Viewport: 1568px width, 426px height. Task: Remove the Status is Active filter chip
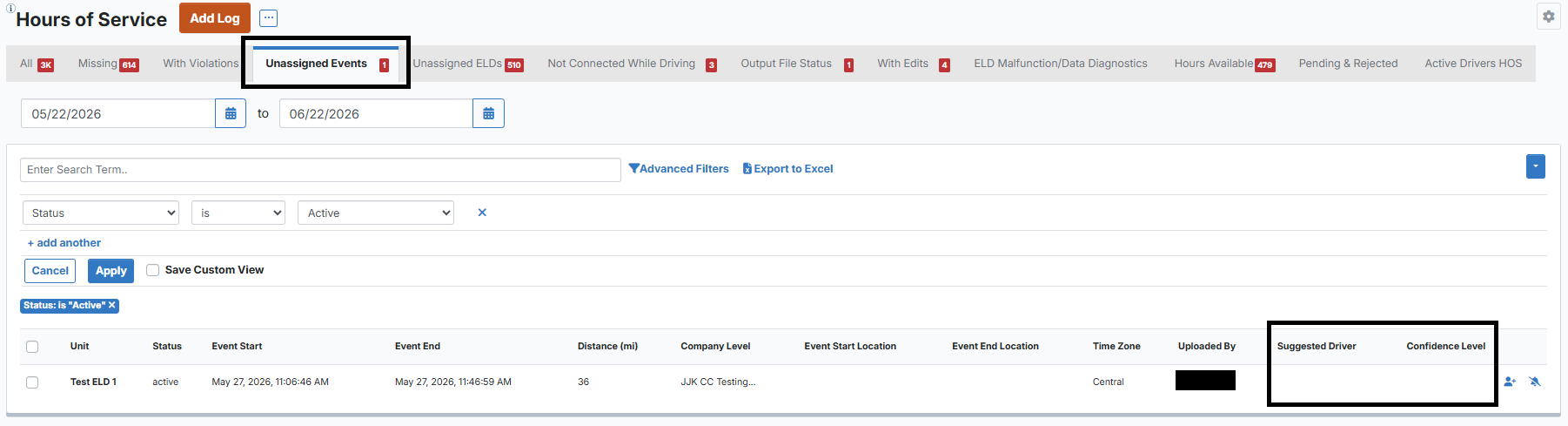click(111, 306)
